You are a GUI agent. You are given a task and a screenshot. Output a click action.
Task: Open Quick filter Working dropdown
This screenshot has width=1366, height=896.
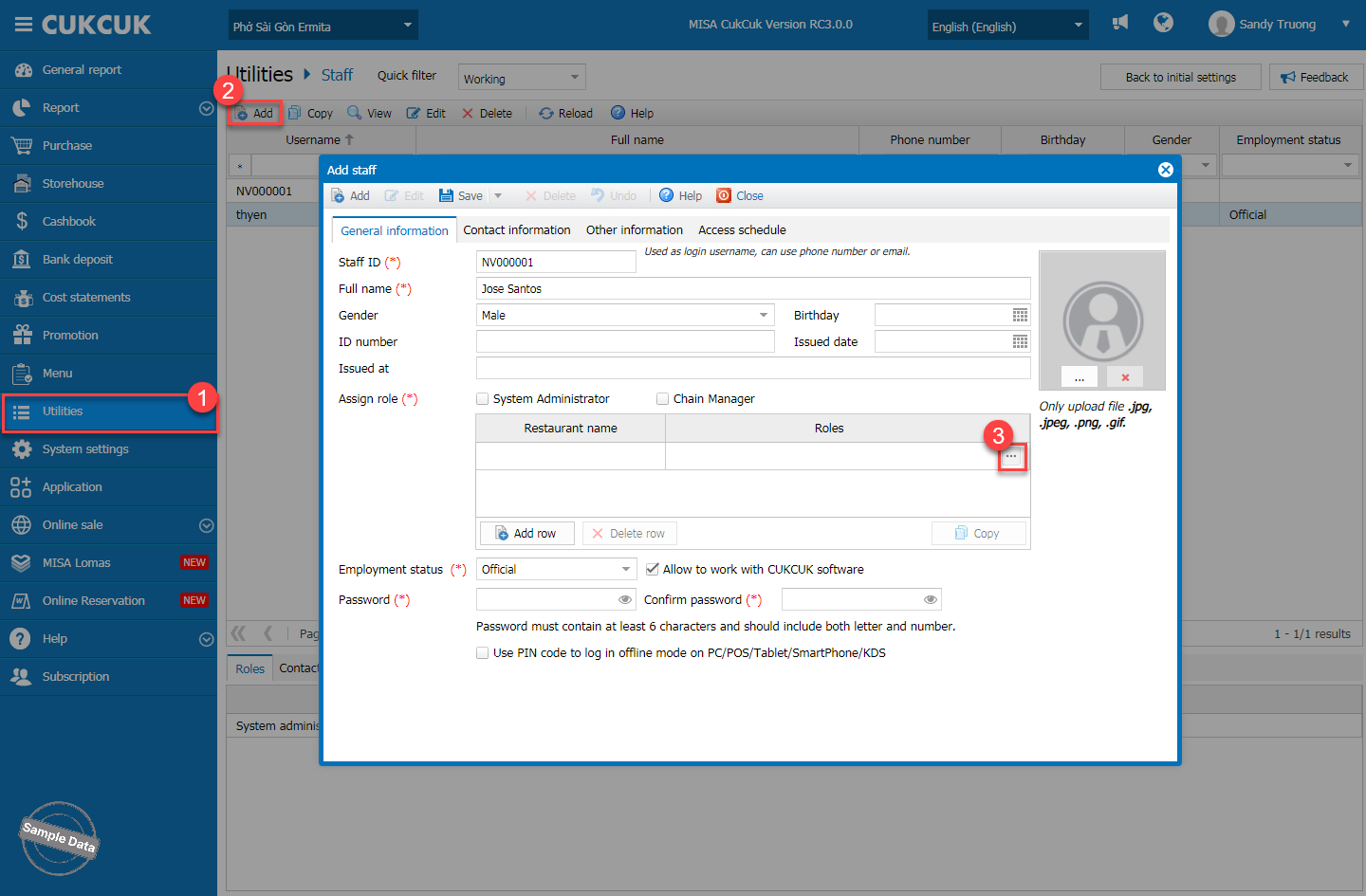coord(522,78)
